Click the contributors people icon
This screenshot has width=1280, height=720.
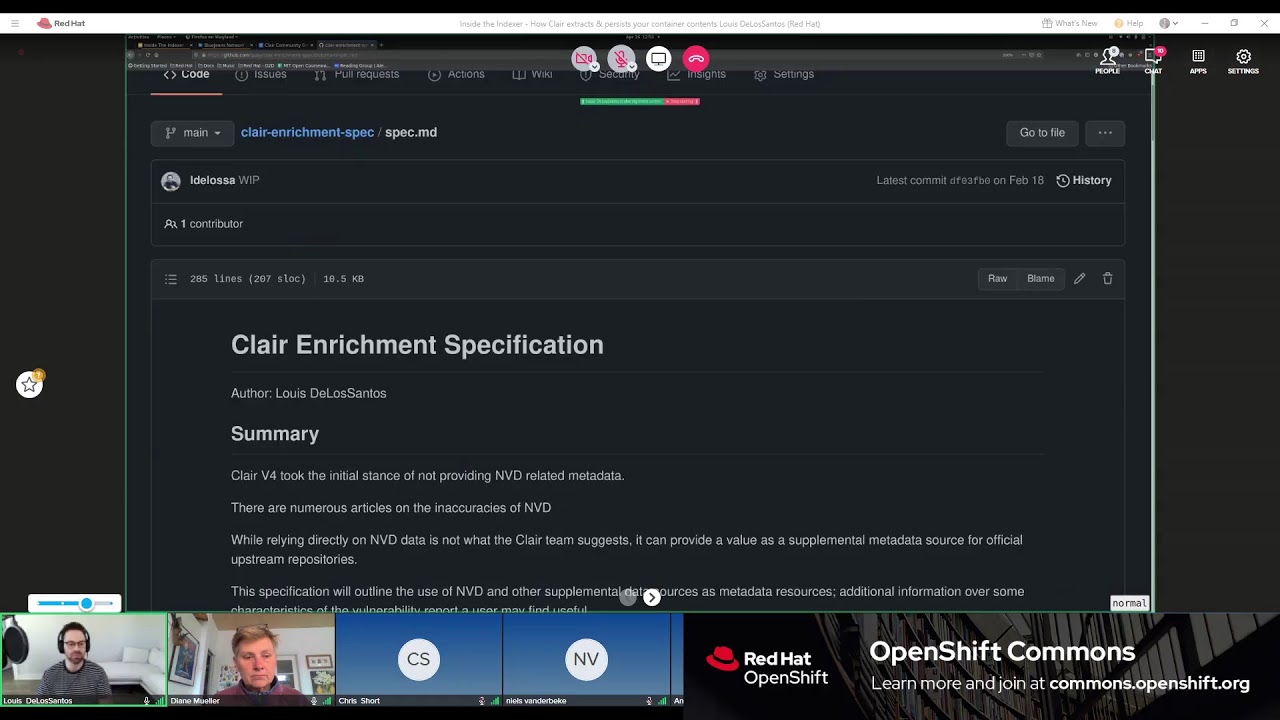[171, 224]
